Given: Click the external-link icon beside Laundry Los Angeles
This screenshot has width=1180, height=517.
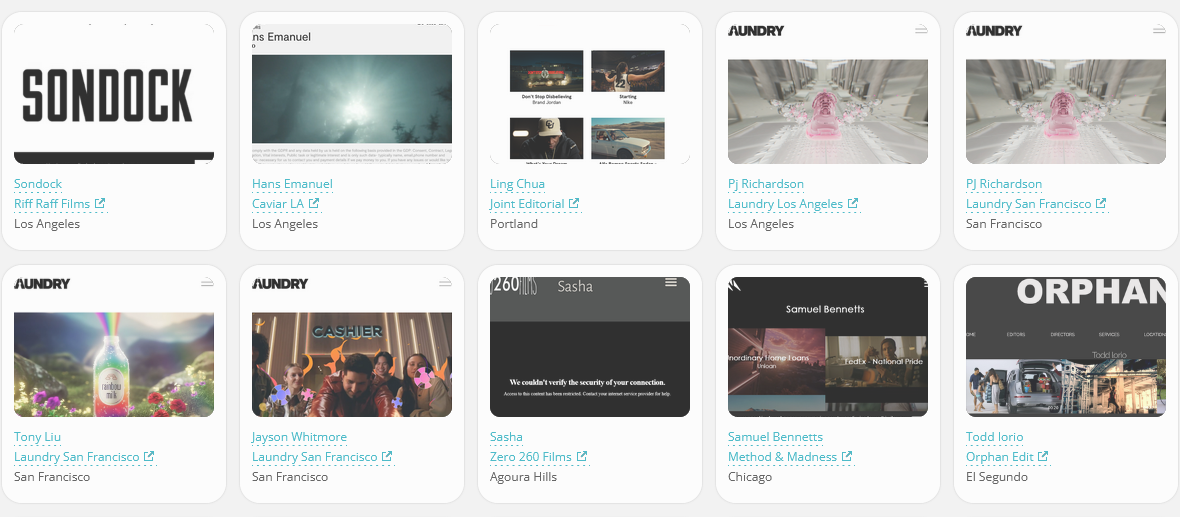Looking at the screenshot, I should click(x=853, y=204).
